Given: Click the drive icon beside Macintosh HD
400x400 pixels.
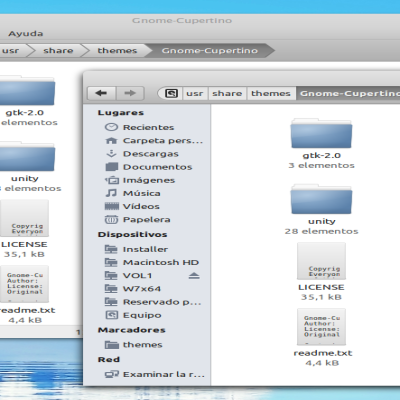Looking at the screenshot, I should pyautogui.click(x=111, y=262).
